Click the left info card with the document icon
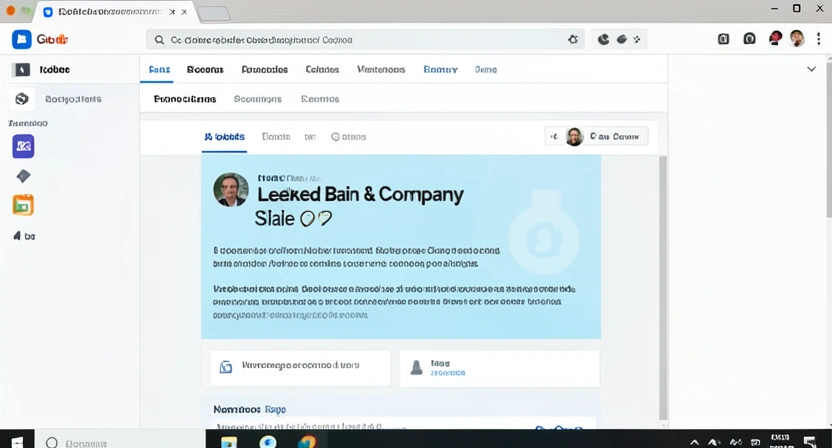This screenshot has width=832, height=448. [300, 367]
